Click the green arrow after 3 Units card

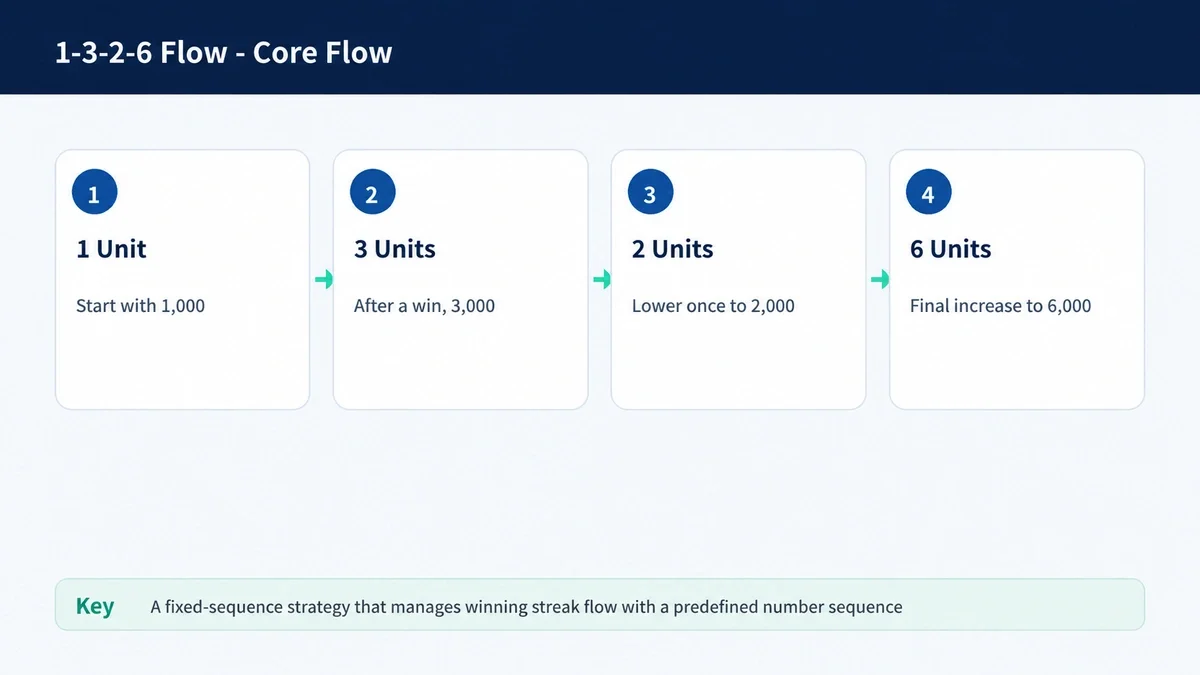pos(600,280)
